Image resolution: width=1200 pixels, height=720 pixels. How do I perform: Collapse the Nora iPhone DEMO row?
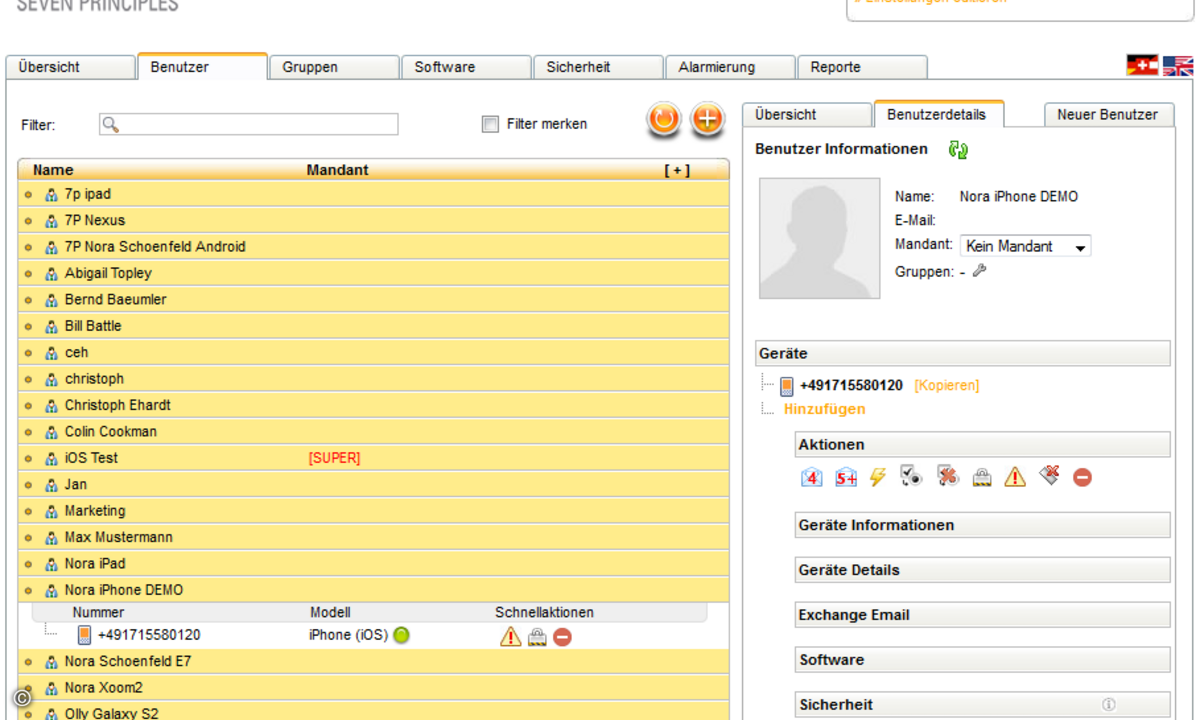pos(28,590)
